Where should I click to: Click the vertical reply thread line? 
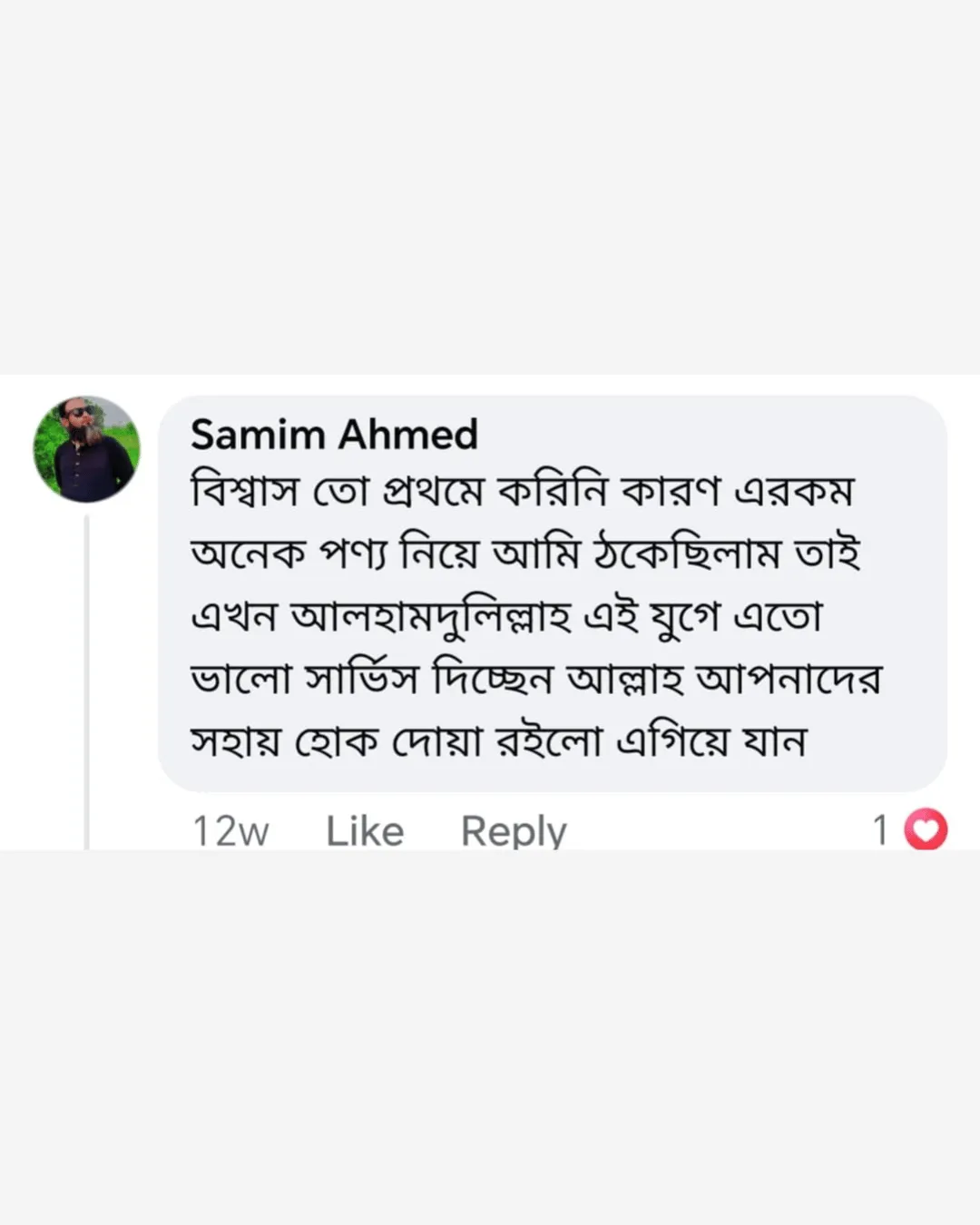click(87, 681)
